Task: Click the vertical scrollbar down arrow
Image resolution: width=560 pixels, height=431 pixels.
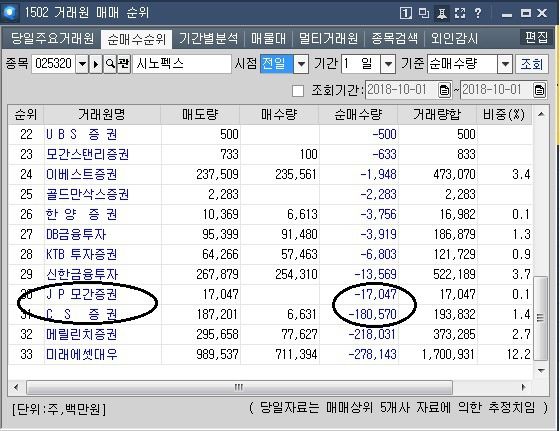Action: 541,371
